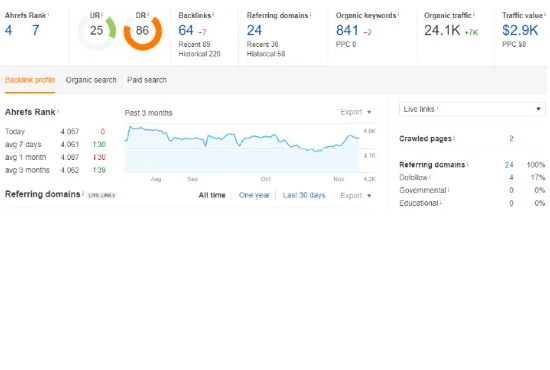Click the Organic keywords count 841

[347, 31]
